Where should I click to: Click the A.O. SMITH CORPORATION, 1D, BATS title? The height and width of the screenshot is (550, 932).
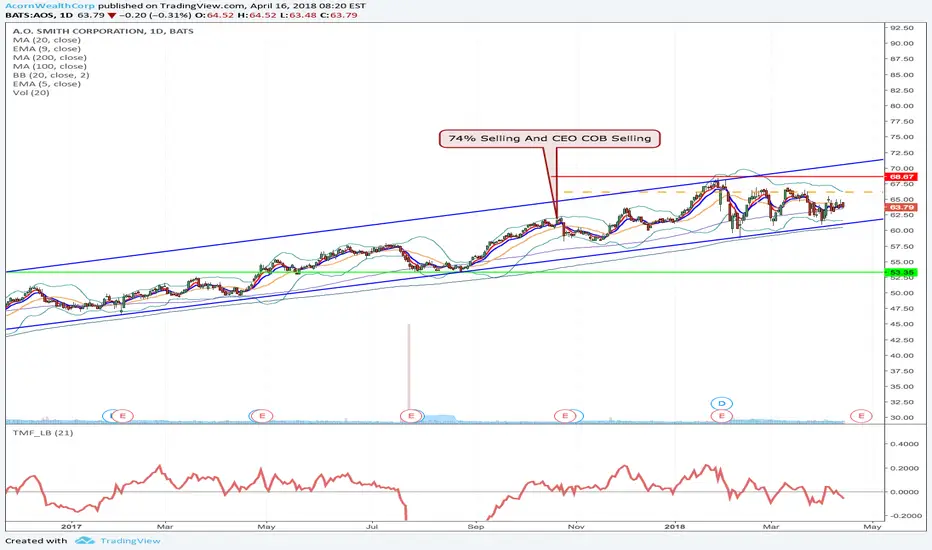coord(103,31)
